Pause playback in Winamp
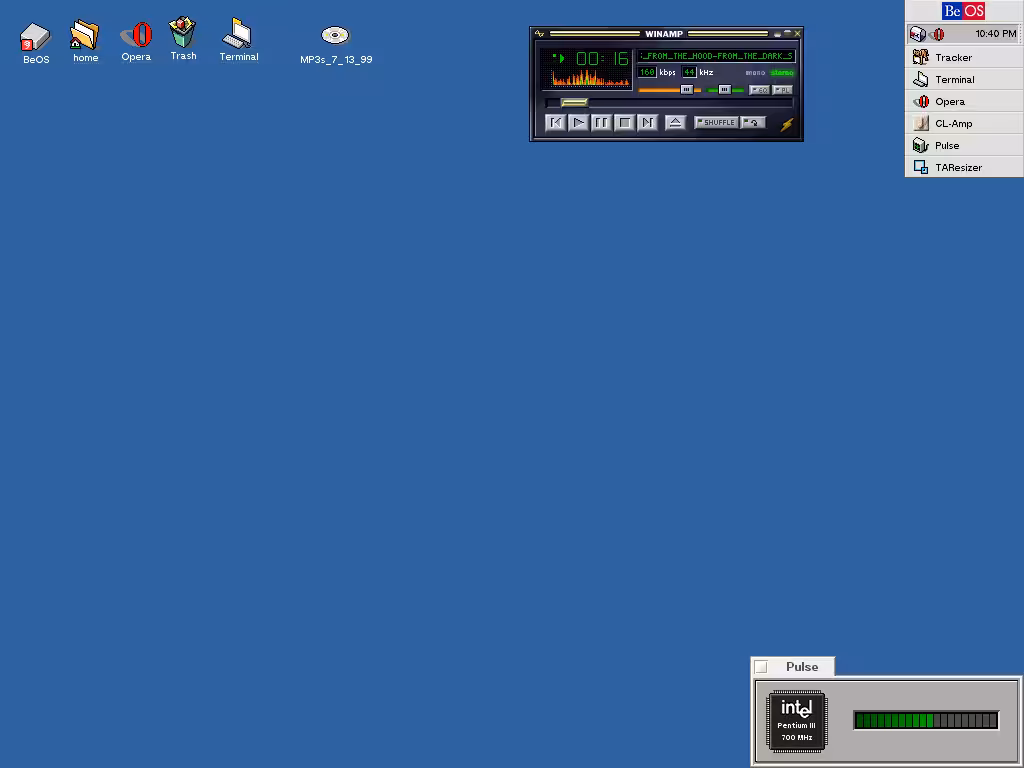Viewport: 1024px width, 768px height. pos(601,123)
